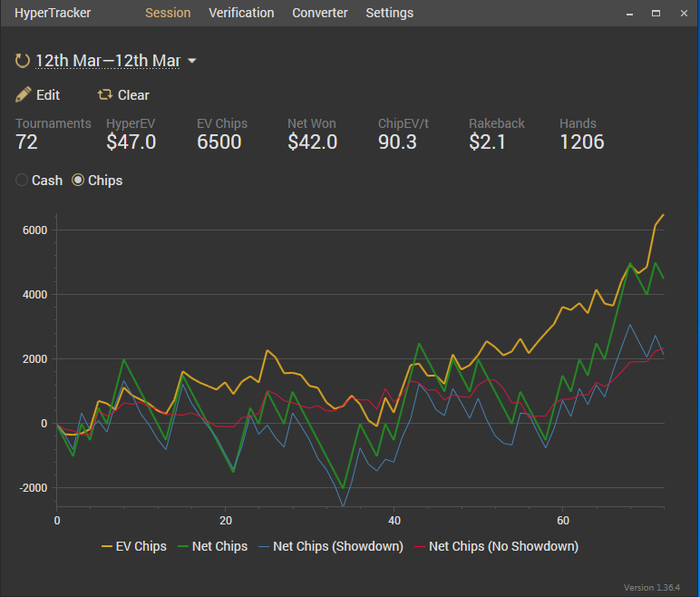
Task: Click the 20 x-axis label
Action: click(225, 521)
